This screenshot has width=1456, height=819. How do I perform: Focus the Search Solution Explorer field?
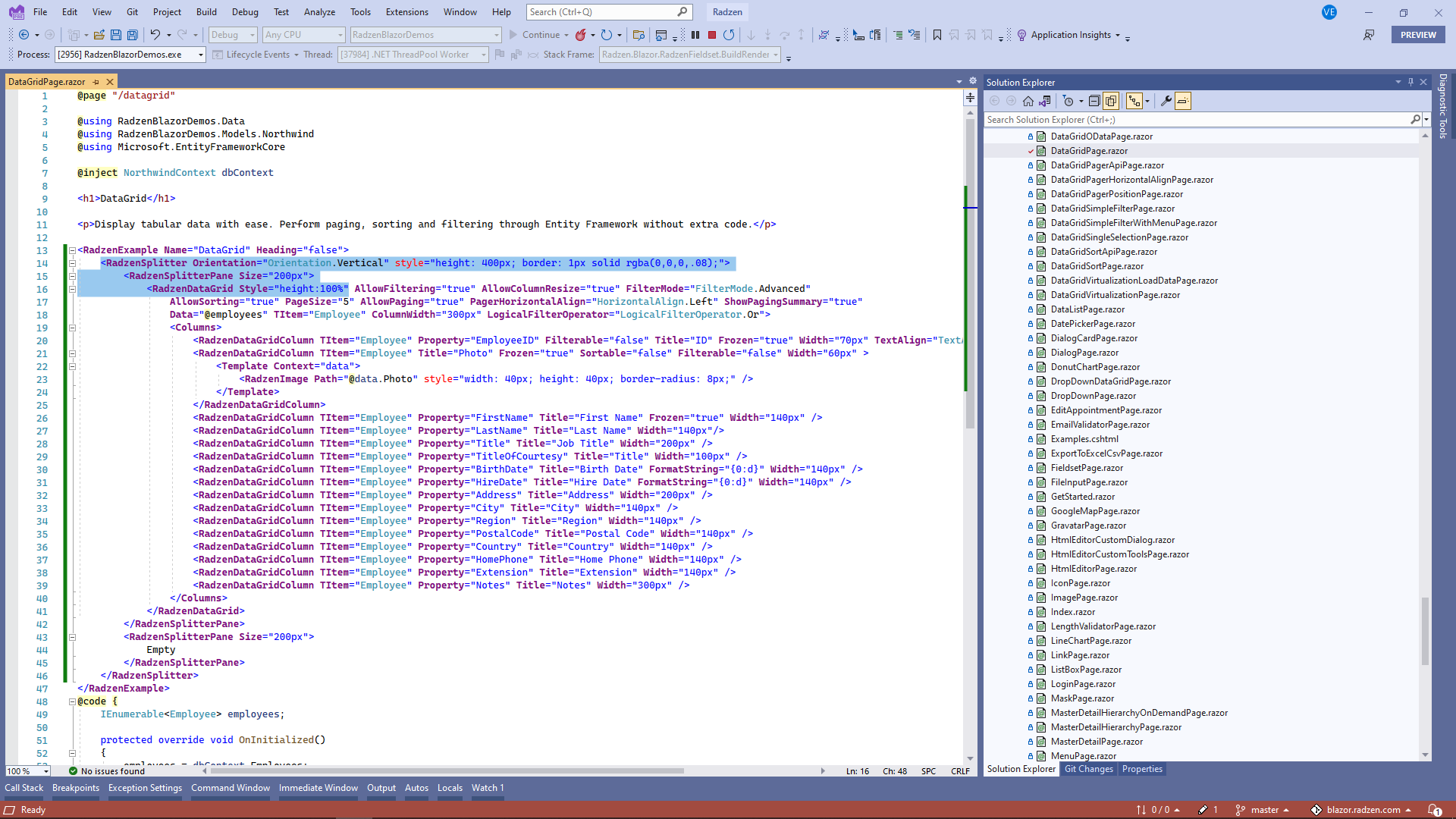pos(1197,120)
